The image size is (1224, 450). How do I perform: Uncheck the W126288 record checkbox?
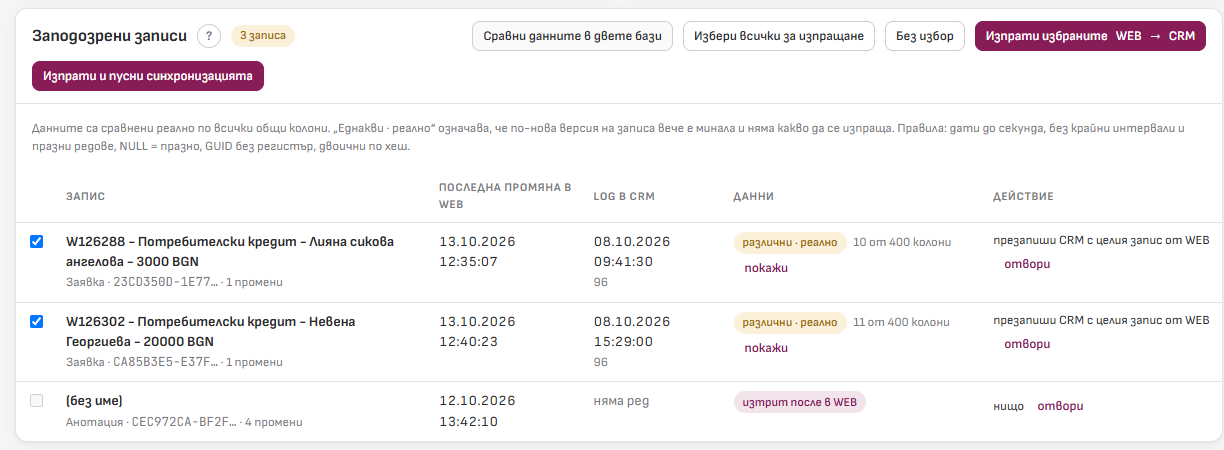[x=37, y=242]
